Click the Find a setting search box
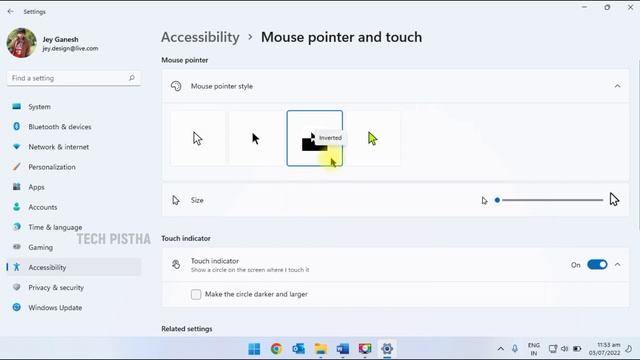This screenshot has height=360, width=640. (x=73, y=78)
